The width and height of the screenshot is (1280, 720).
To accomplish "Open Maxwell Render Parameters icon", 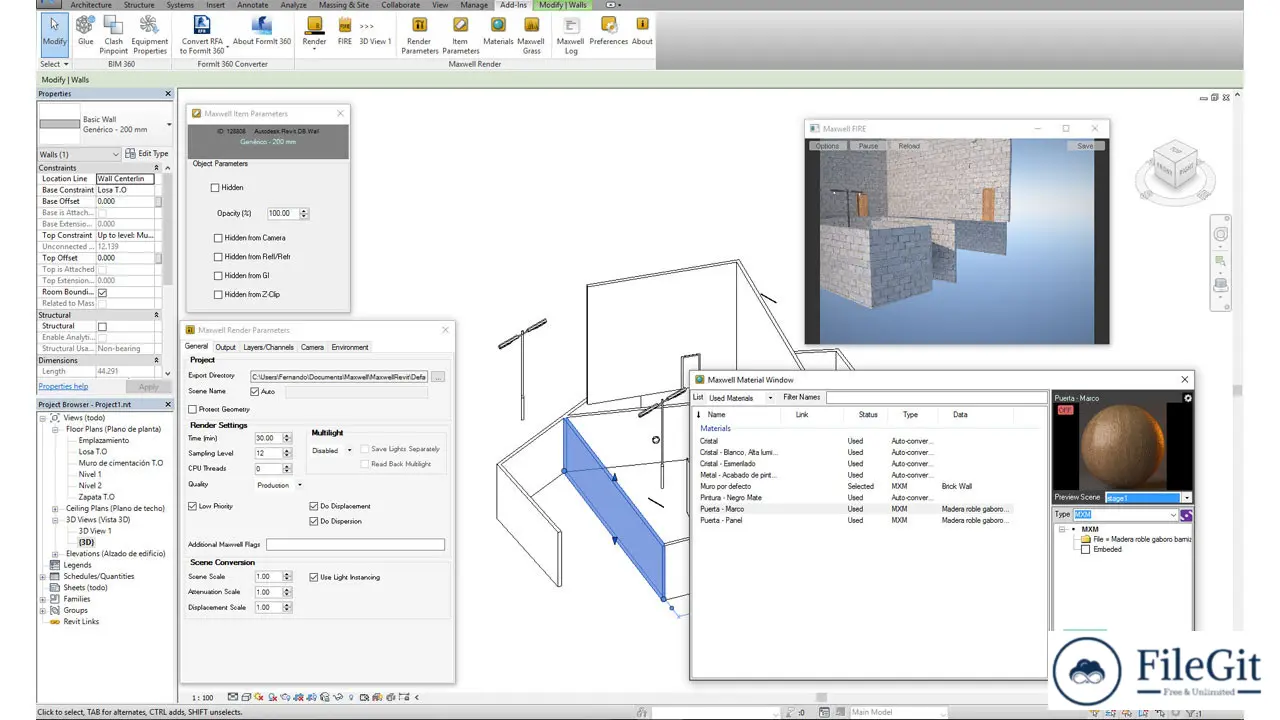I will 420,34.
